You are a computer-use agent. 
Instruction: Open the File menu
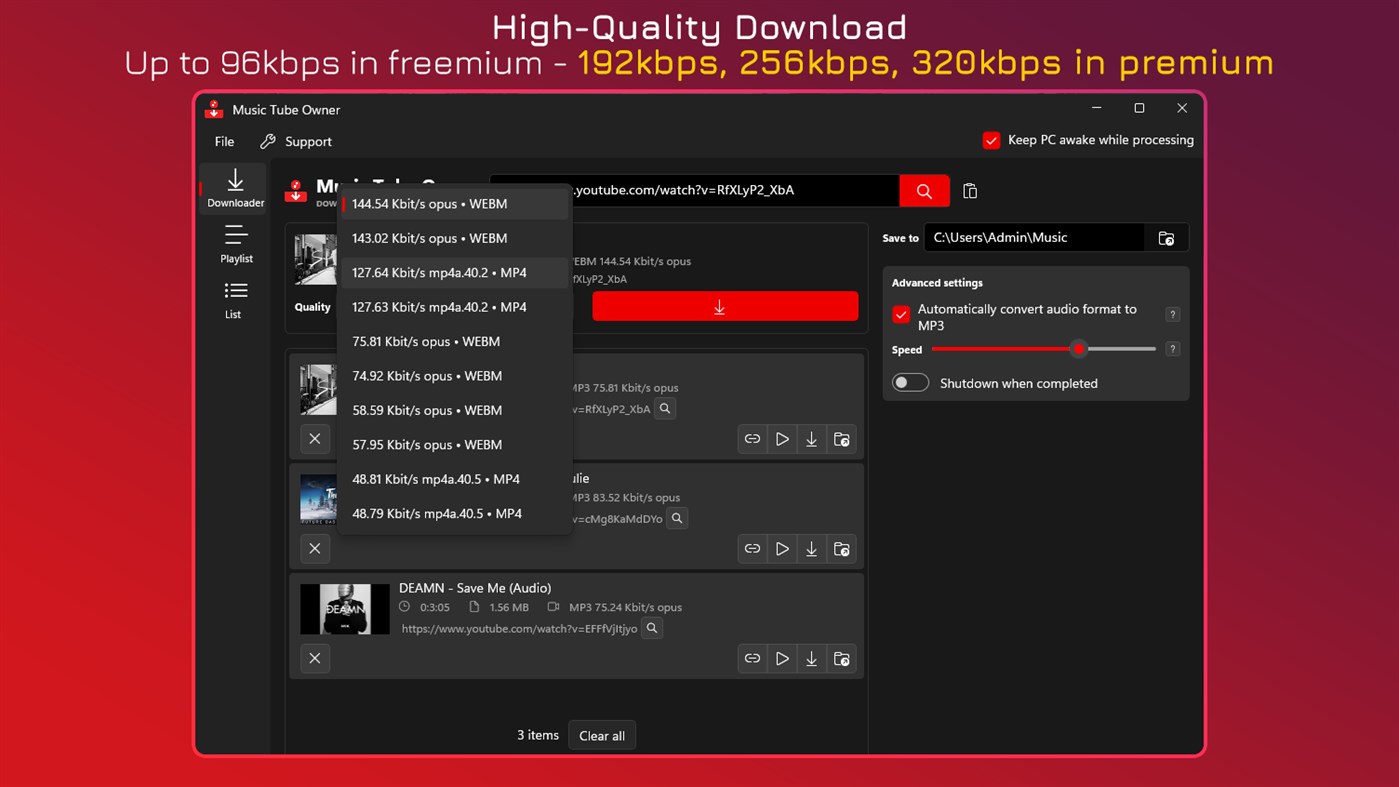[x=223, y=141]
